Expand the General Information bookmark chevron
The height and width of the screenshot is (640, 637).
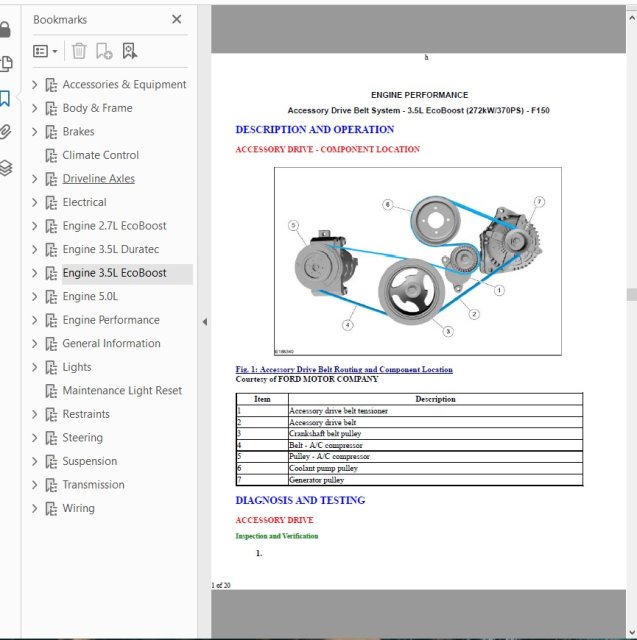pyautogui.click(x=34, y=344)
